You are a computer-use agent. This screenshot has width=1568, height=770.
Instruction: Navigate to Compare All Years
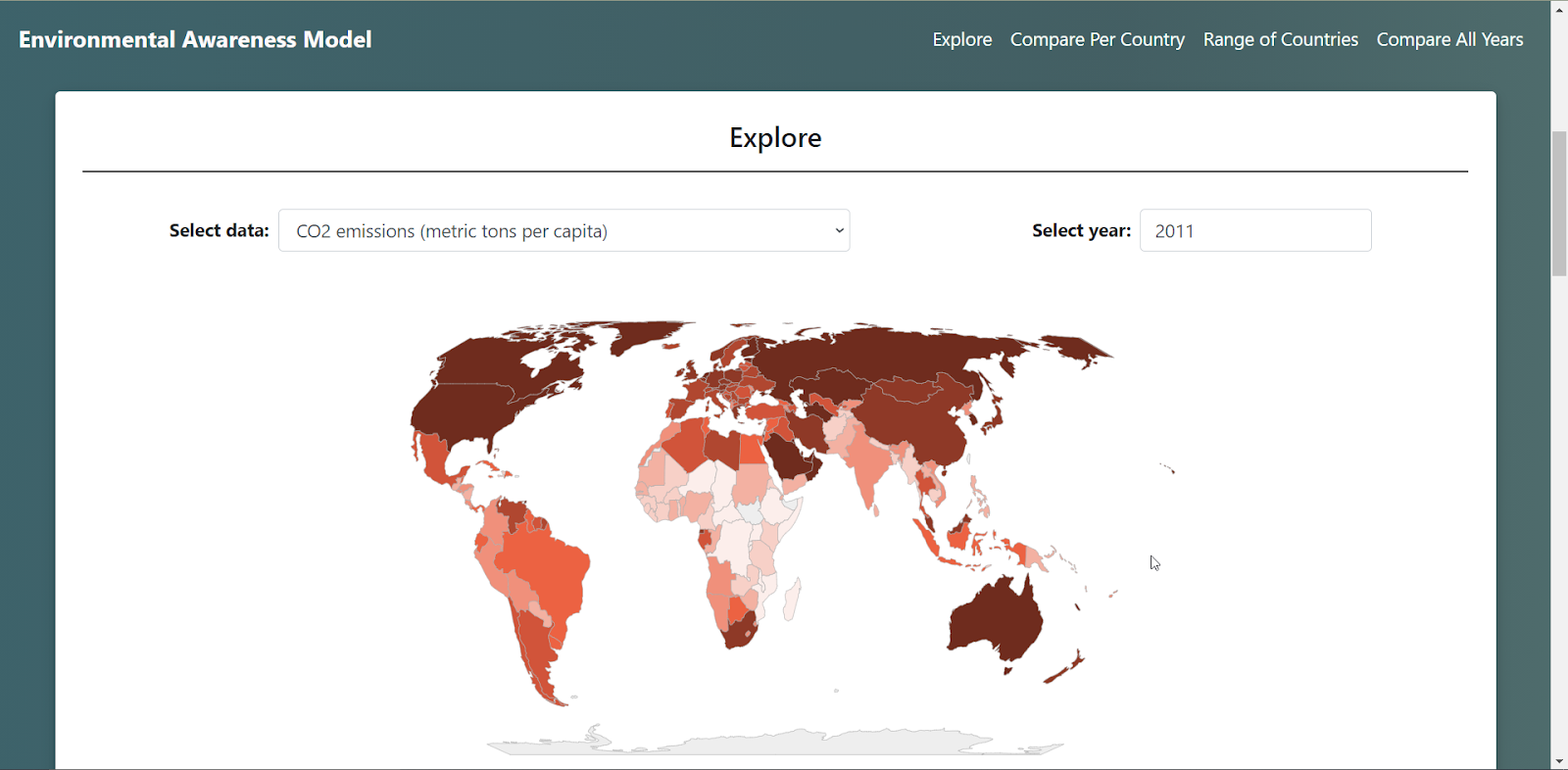[x=1449, y=39]
